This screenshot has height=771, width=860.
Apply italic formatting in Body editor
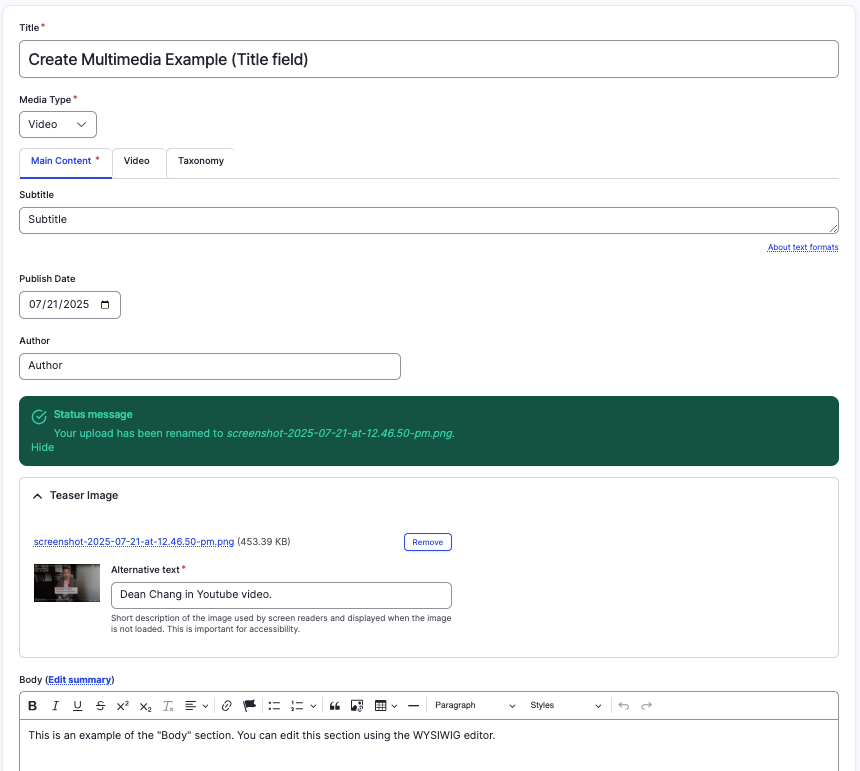tap(55, 706)
